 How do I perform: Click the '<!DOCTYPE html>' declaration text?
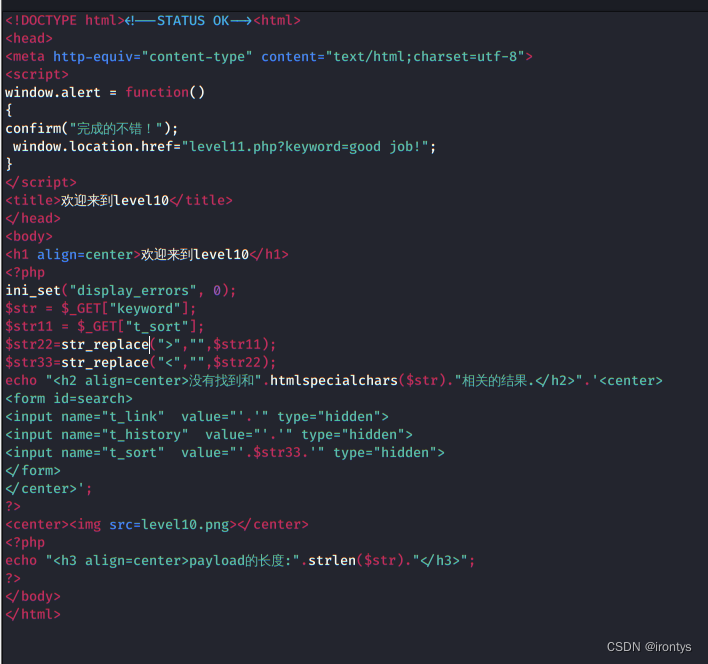(65, 21)
